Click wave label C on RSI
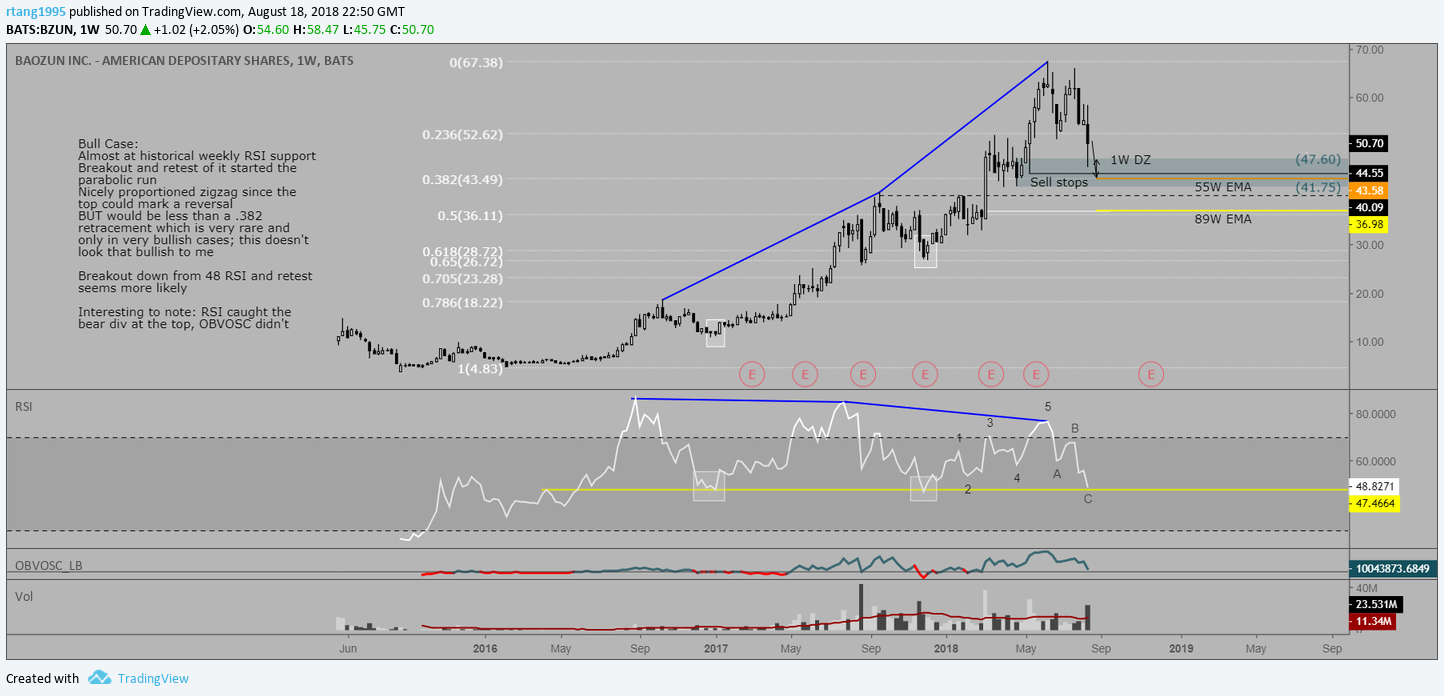The width and height of the screenshot is (1444, 696). pos(1088,498)
